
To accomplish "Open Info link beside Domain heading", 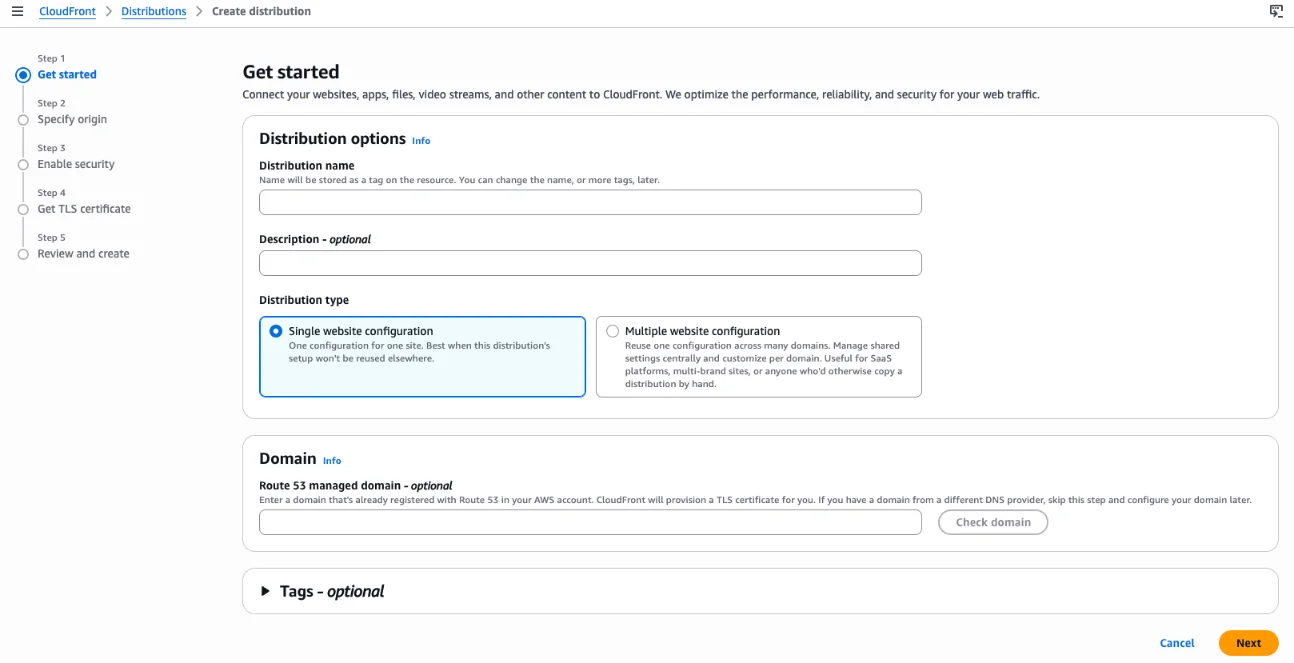I will pos(332,461).
